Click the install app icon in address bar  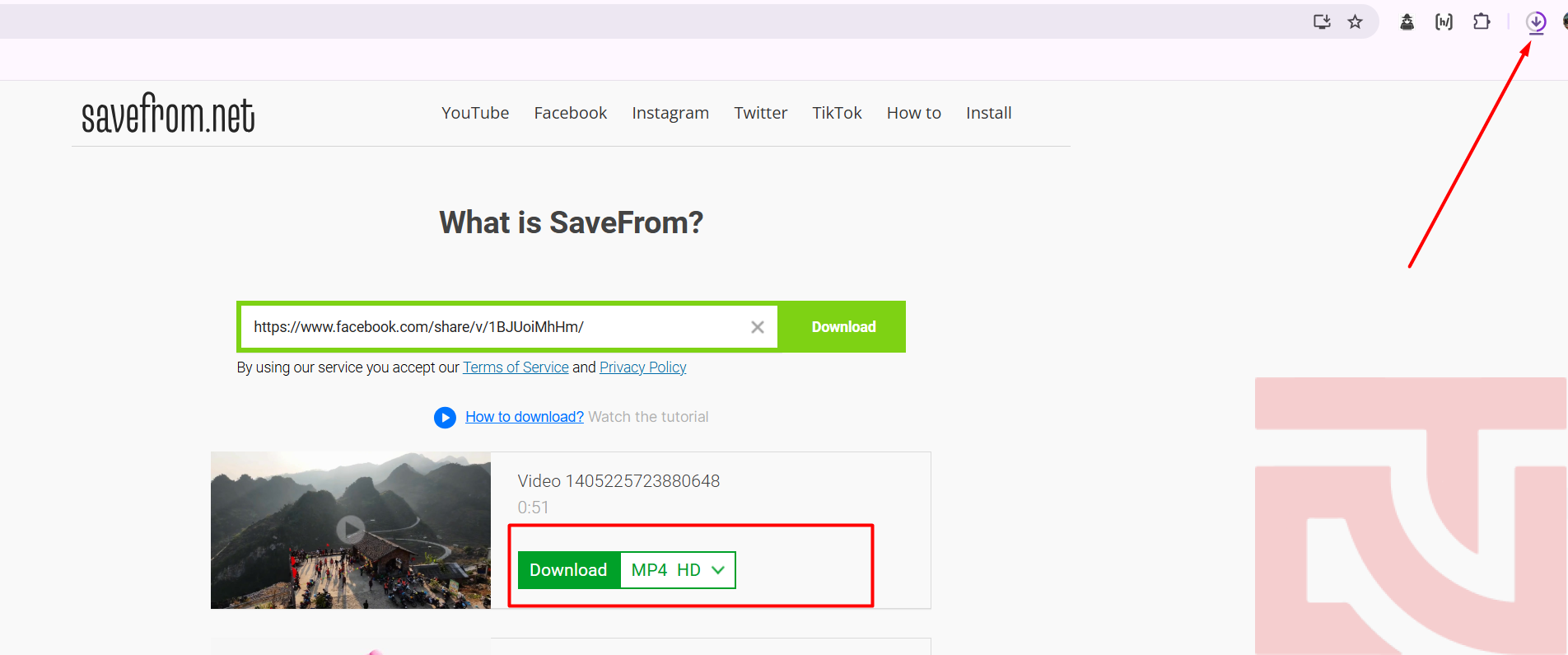point(1322,22)
